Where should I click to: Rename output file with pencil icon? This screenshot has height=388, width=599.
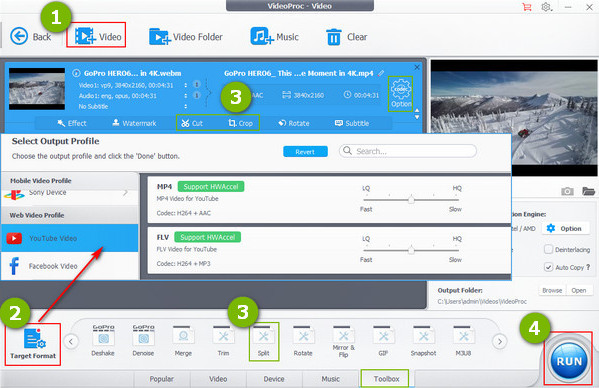pyautogui.click(x=380, y=73)
